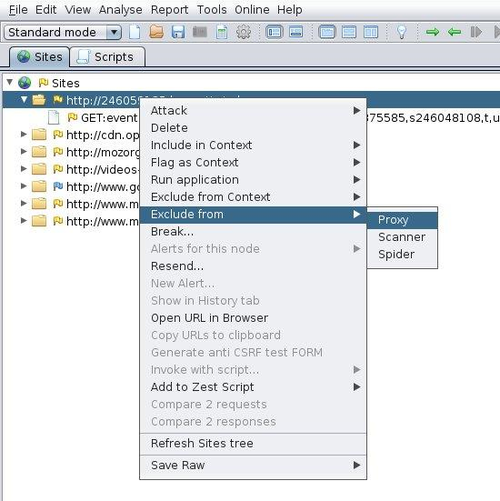The height and width of the screenshot is (501, 500).
Task: Switch to the Scripts tab
Action: coord(107,57)
